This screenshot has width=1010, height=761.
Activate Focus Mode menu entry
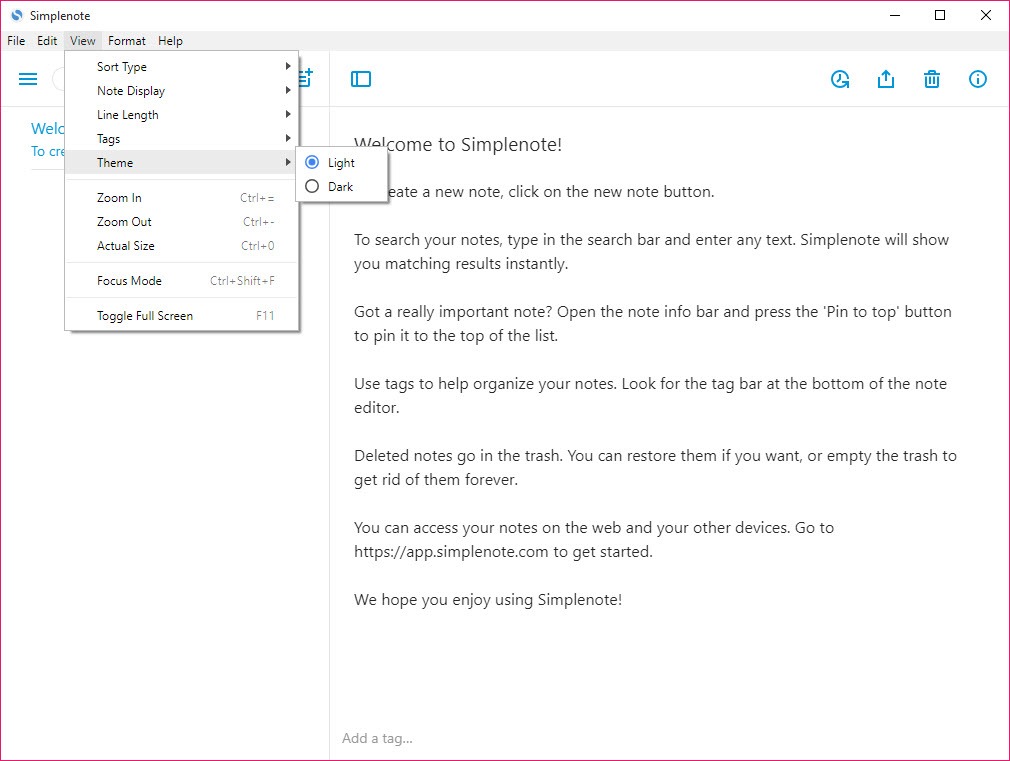[182, 281]
